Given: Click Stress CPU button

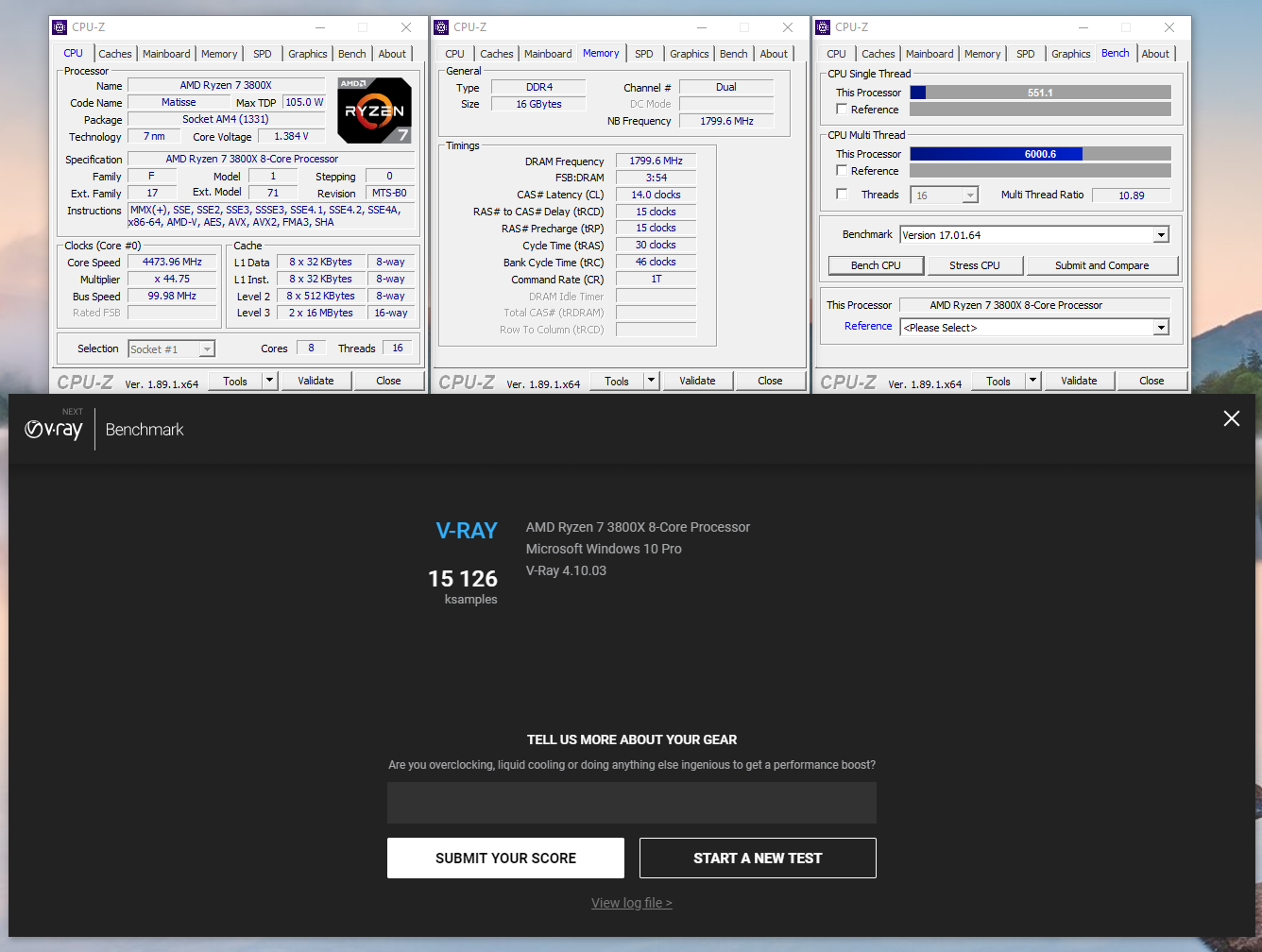Looking at the screenshot, I should pyautogui.click(x=975, y=265).
